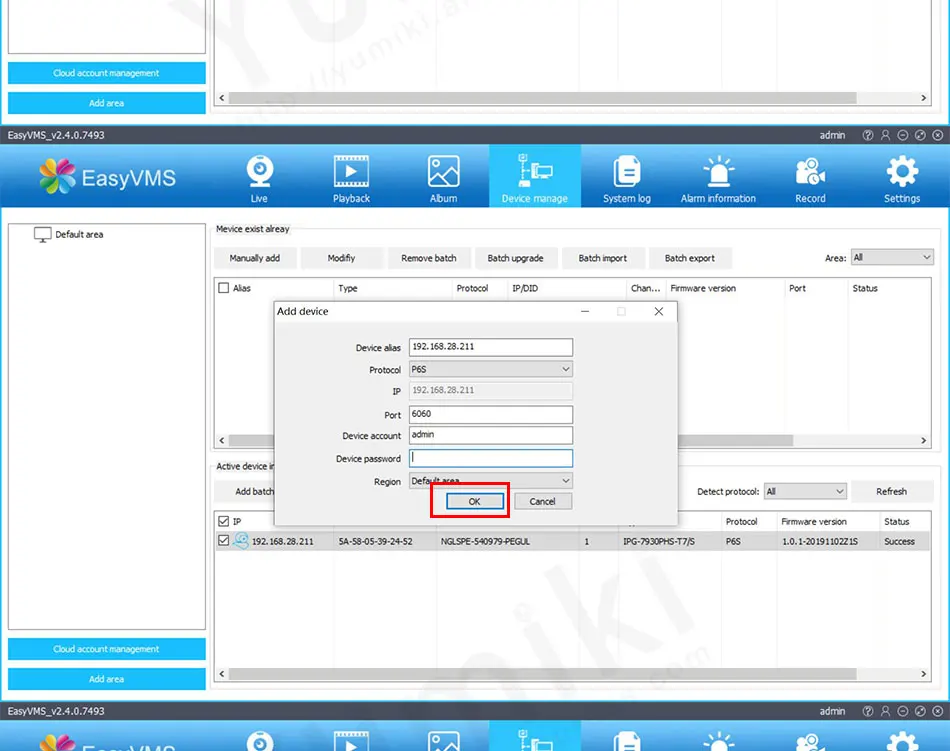Screen dimensions: 950x751
Task: Click the Success status cell
Action: point(899,541)
